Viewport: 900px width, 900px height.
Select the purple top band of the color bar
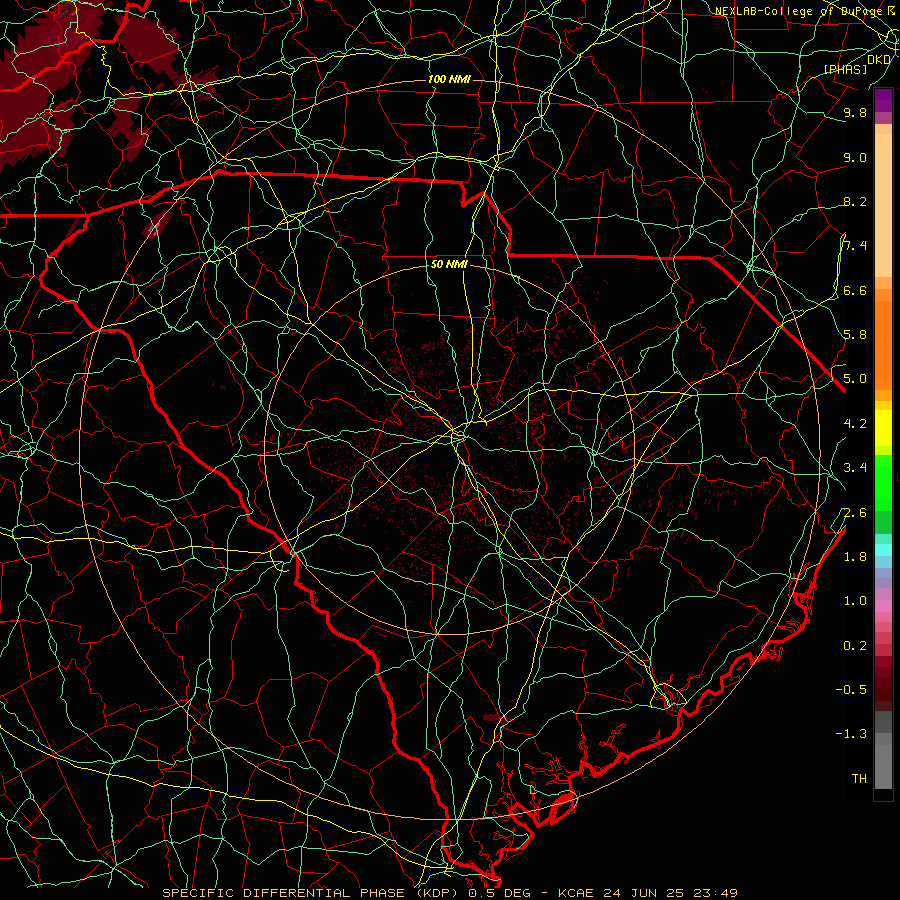pyautogui.click(x=883, y=100)
